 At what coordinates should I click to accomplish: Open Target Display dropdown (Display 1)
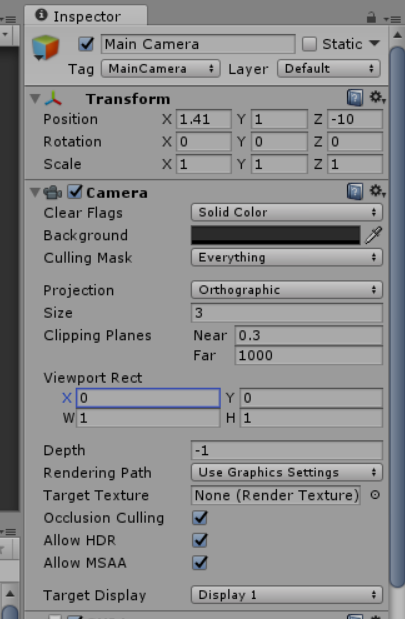287,595
